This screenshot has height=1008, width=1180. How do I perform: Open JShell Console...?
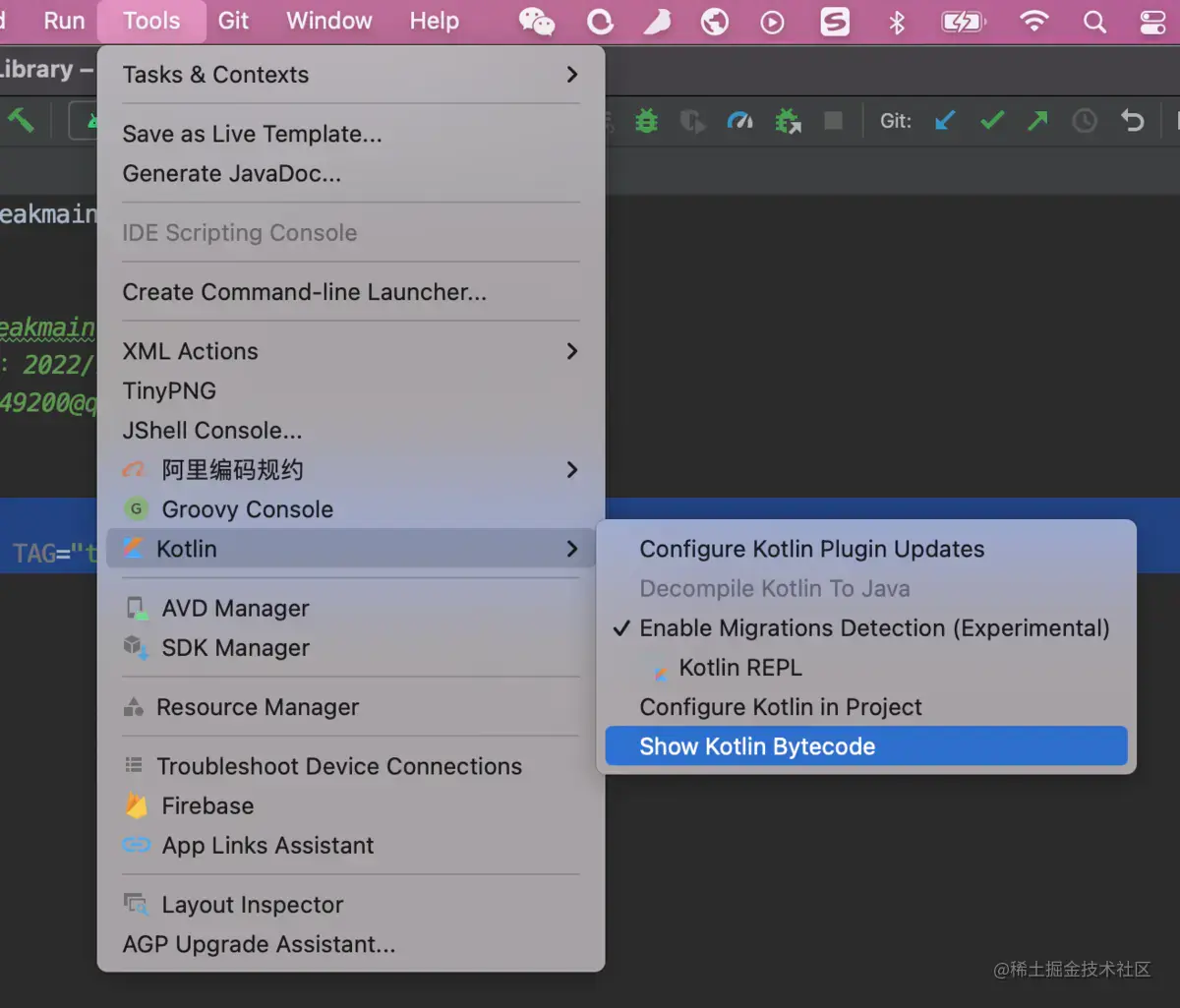coord(351,431)
